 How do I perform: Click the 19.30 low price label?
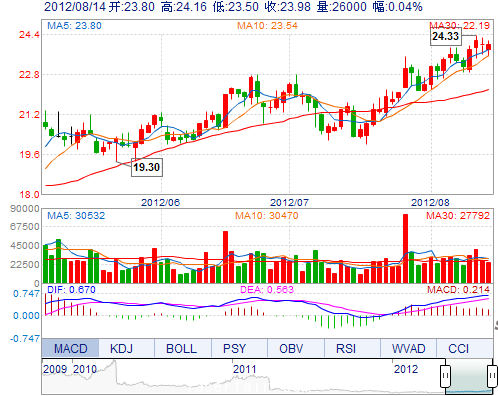click(147, 167)
